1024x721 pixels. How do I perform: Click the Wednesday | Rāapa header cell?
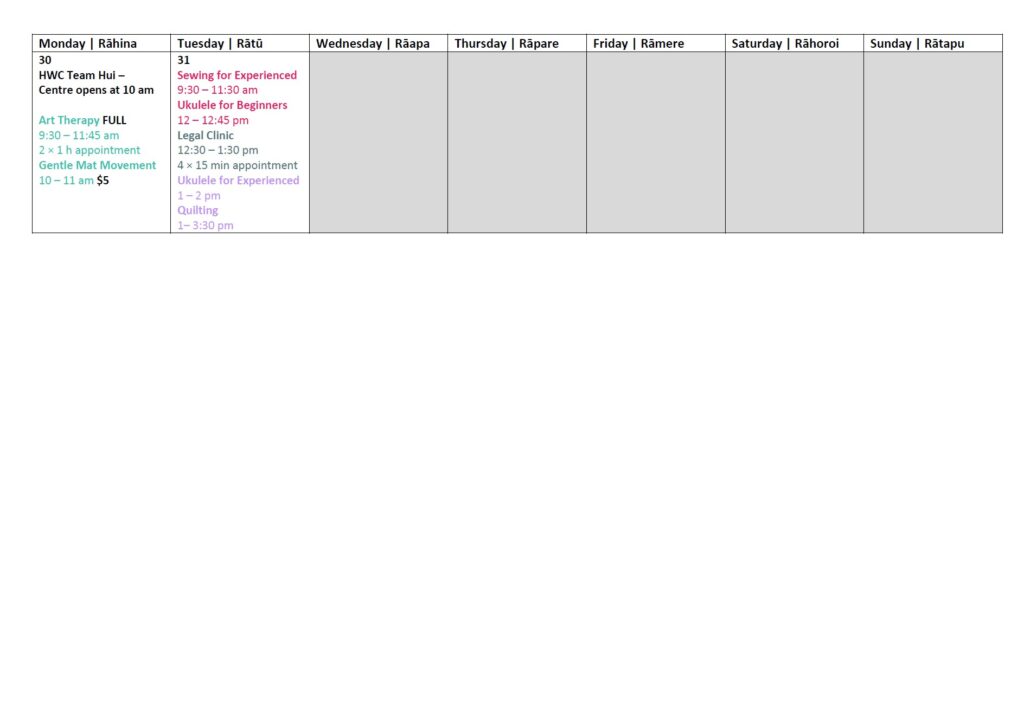click(372, 44)
